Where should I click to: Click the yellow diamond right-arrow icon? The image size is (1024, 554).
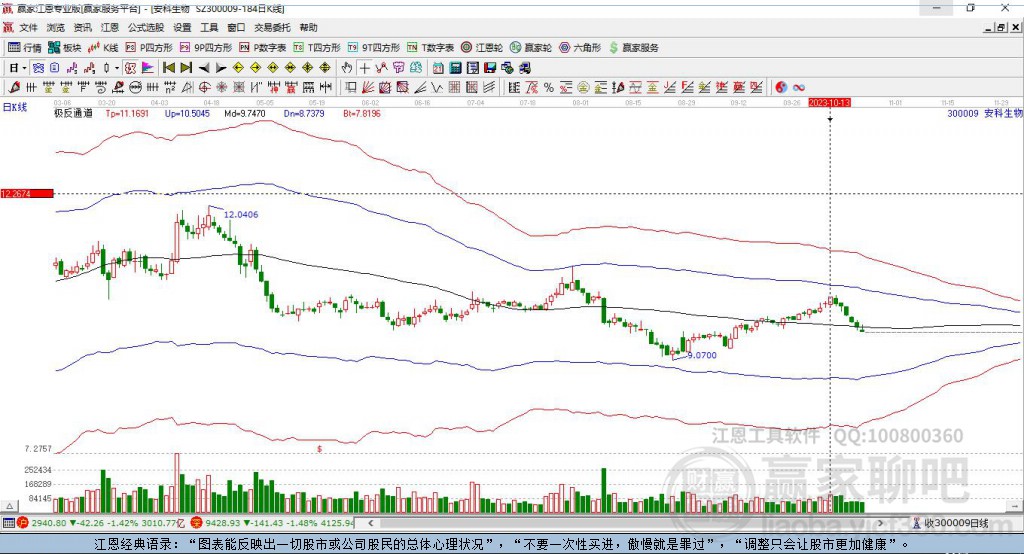(x=255, y=68)
